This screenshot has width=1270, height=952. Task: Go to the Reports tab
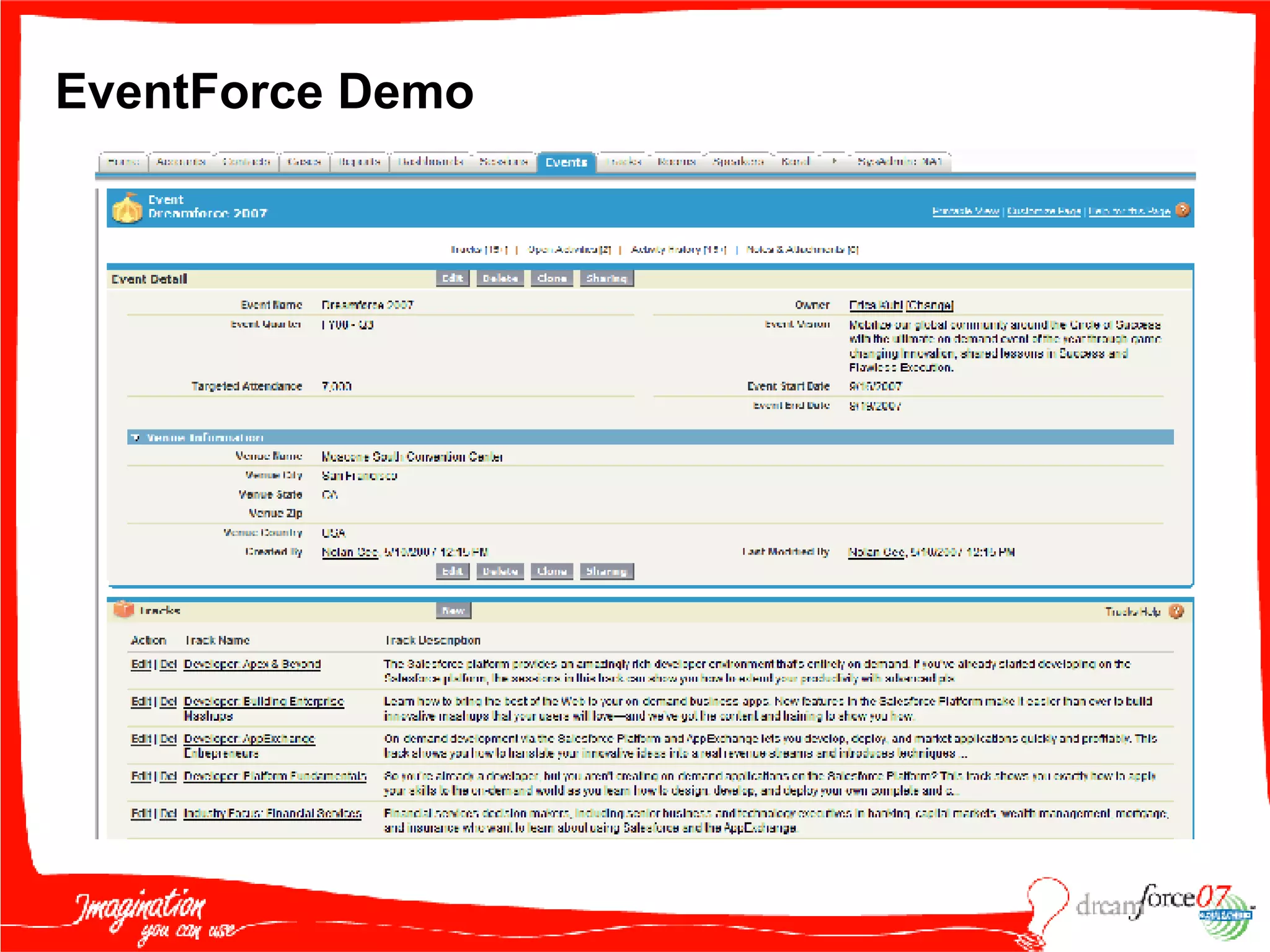[x=360, y=162]
